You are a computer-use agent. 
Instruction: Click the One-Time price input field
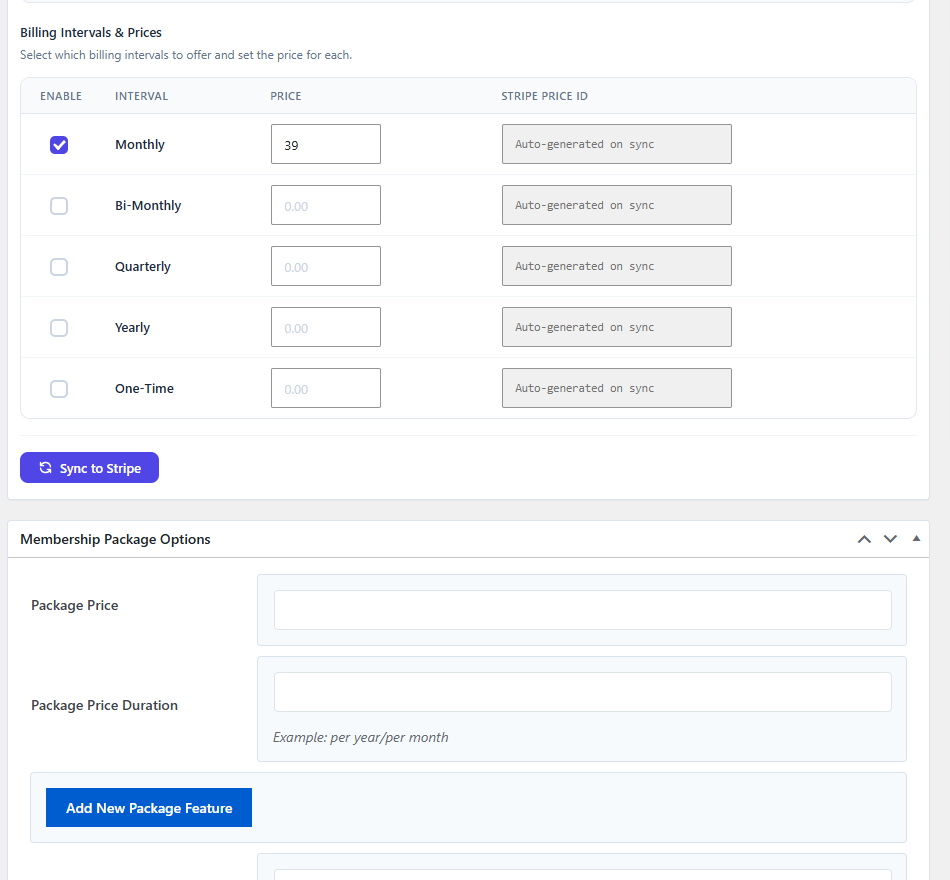point(326,388)
